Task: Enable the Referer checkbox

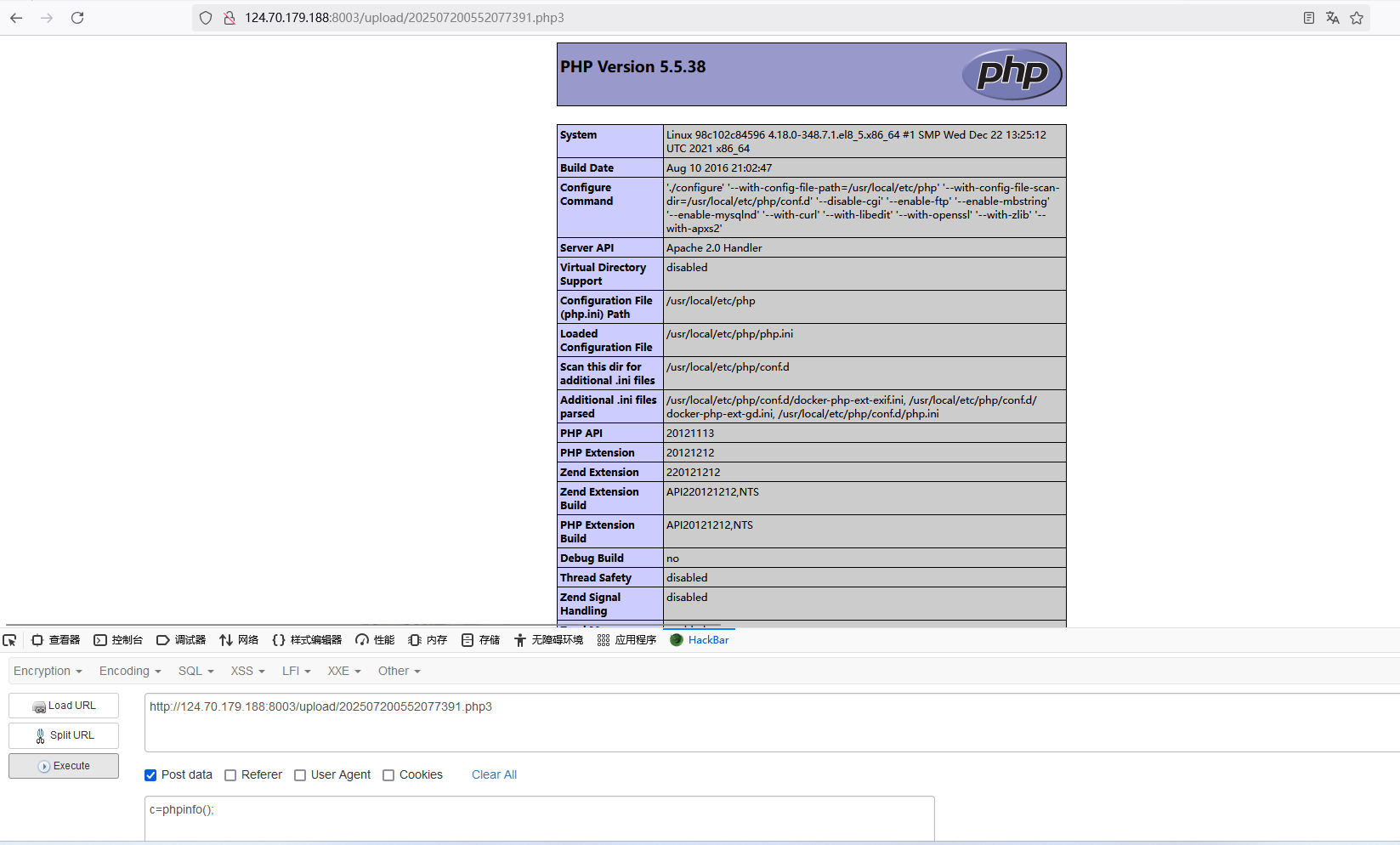Action: (230, 774)
